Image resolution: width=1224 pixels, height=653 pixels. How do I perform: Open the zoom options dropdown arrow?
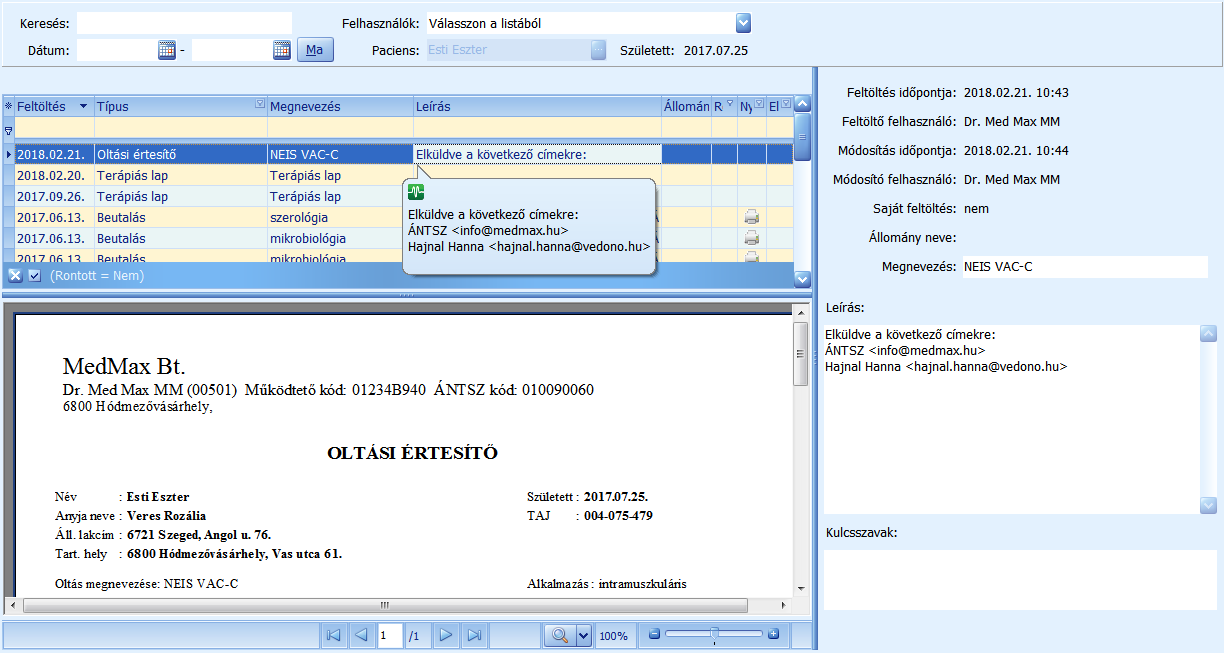pyautogui.click(x=583, y=635)
